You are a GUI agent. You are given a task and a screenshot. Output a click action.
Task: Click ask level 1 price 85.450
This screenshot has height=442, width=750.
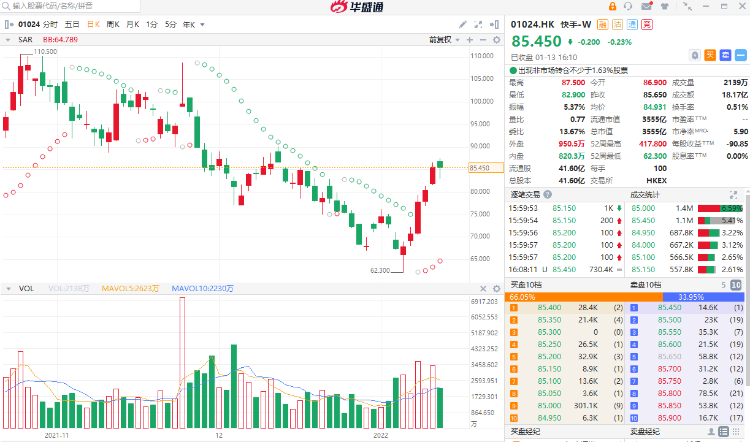[669, 308]
